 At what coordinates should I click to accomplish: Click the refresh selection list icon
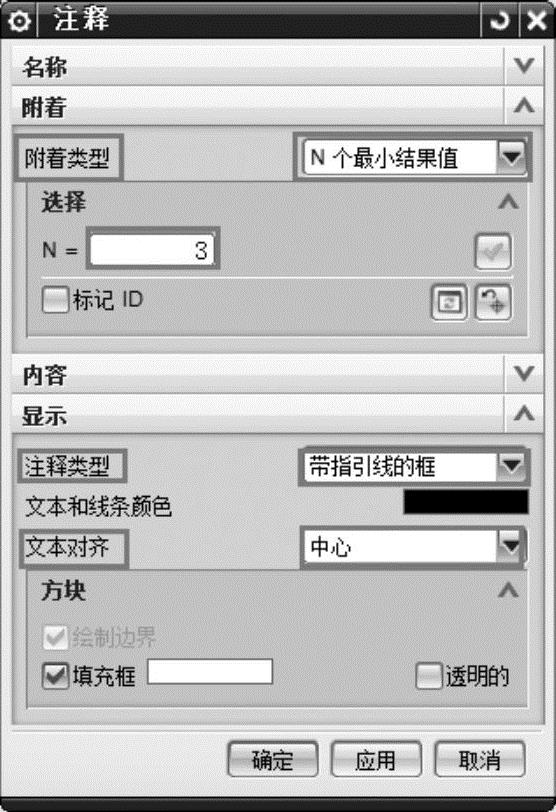449,301
